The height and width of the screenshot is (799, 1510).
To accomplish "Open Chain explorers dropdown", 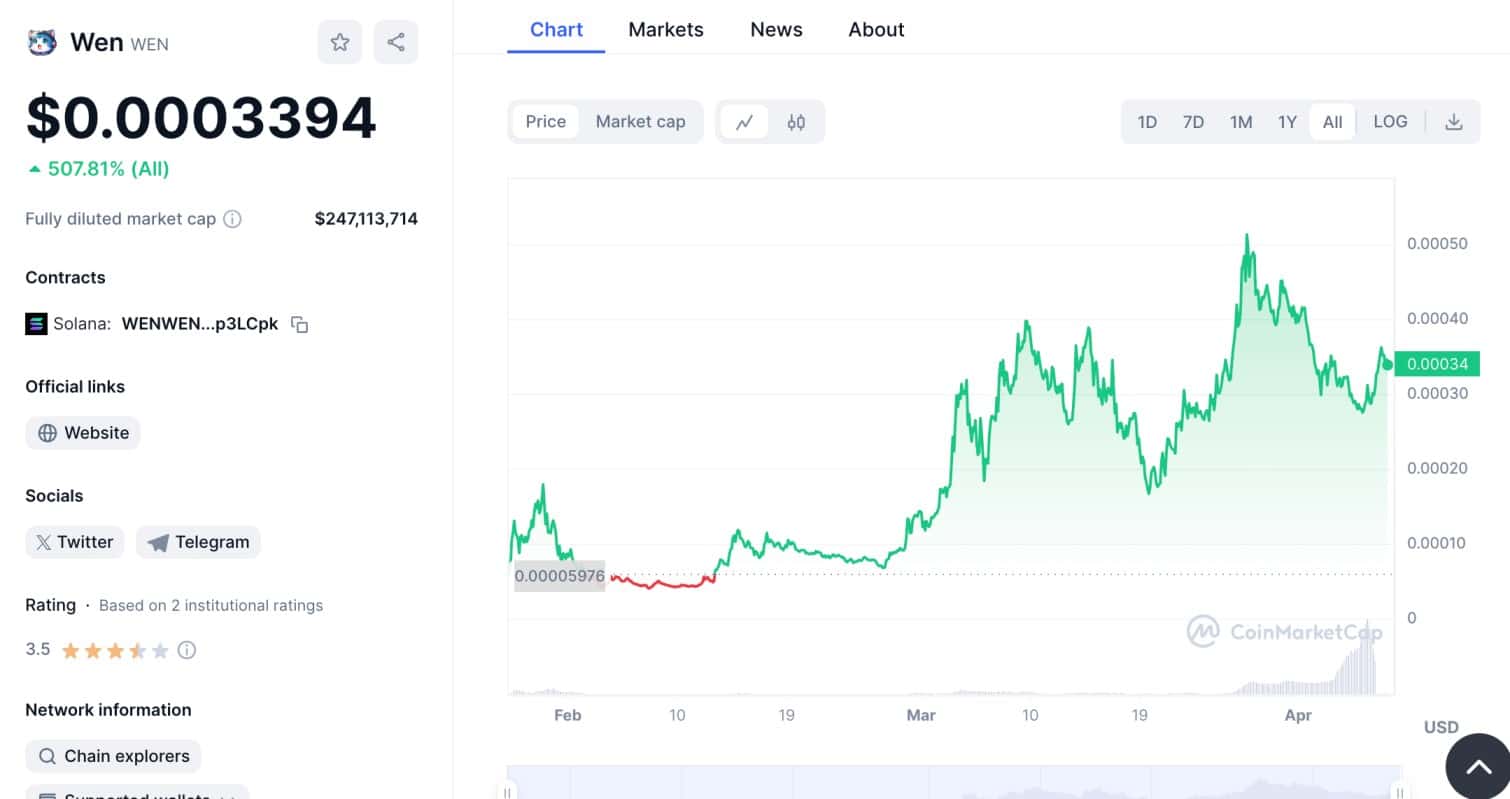I will pyautogui.click(x=113, y=756).
